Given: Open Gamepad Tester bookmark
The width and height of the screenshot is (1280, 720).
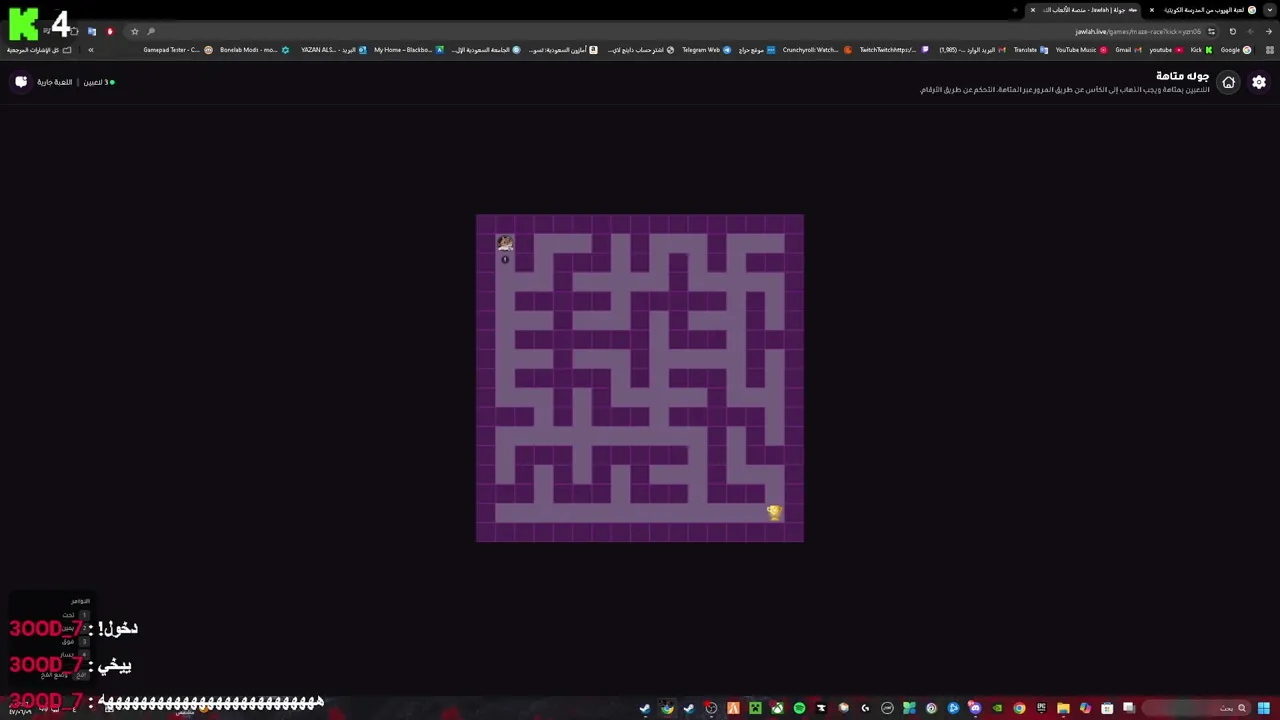Looking at the screenshot, I should coord(178,50).
